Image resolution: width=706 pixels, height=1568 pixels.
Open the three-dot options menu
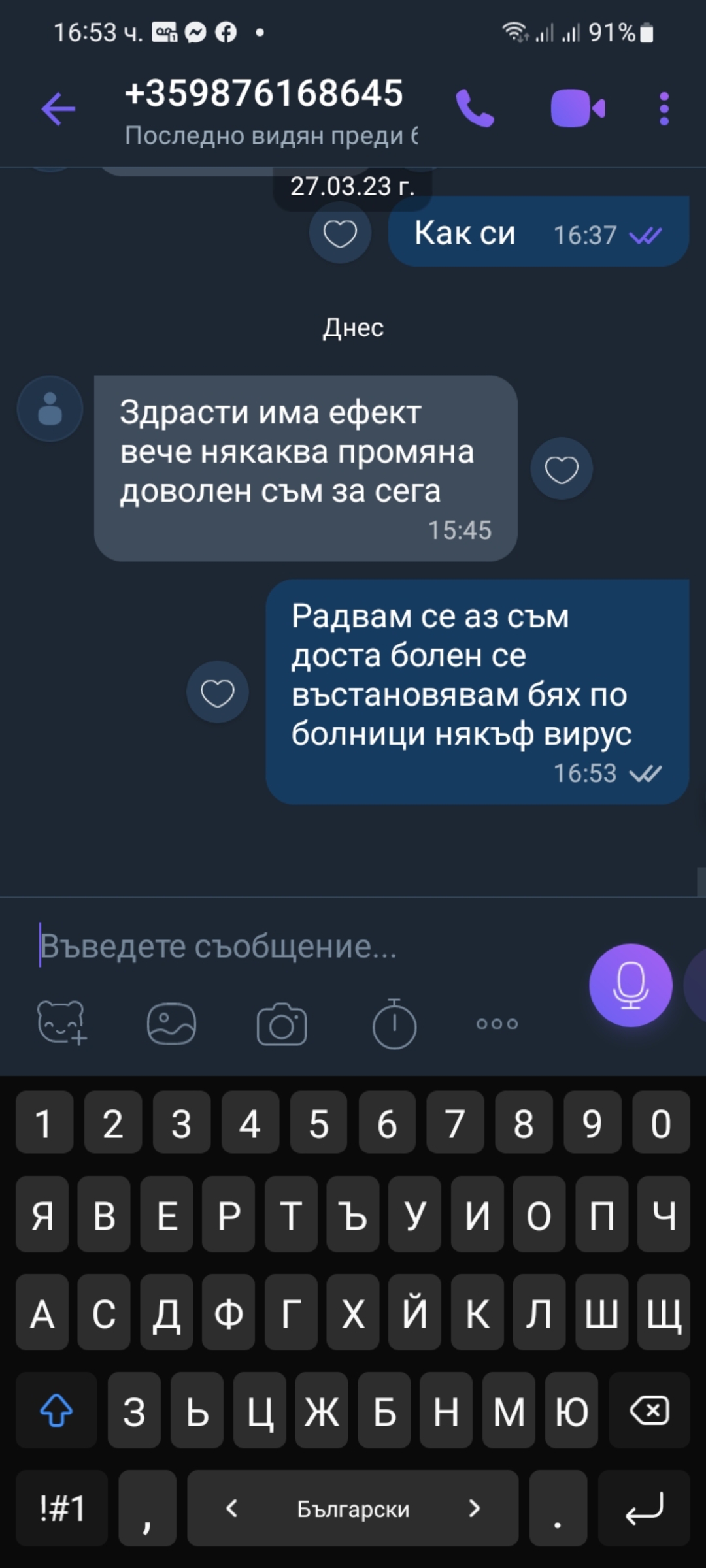coord(664,108)
